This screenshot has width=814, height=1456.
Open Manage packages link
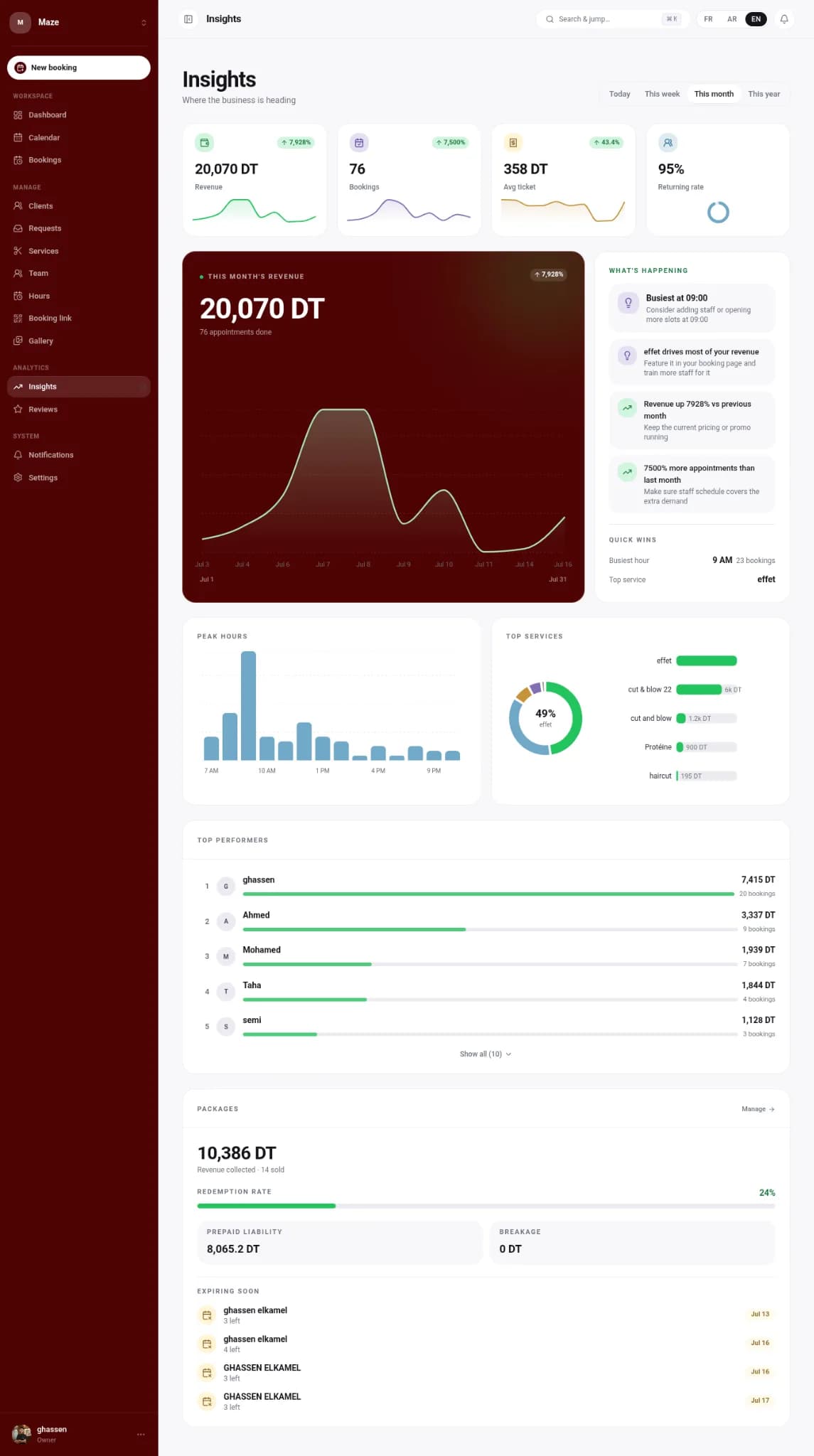click(758, 1109)
